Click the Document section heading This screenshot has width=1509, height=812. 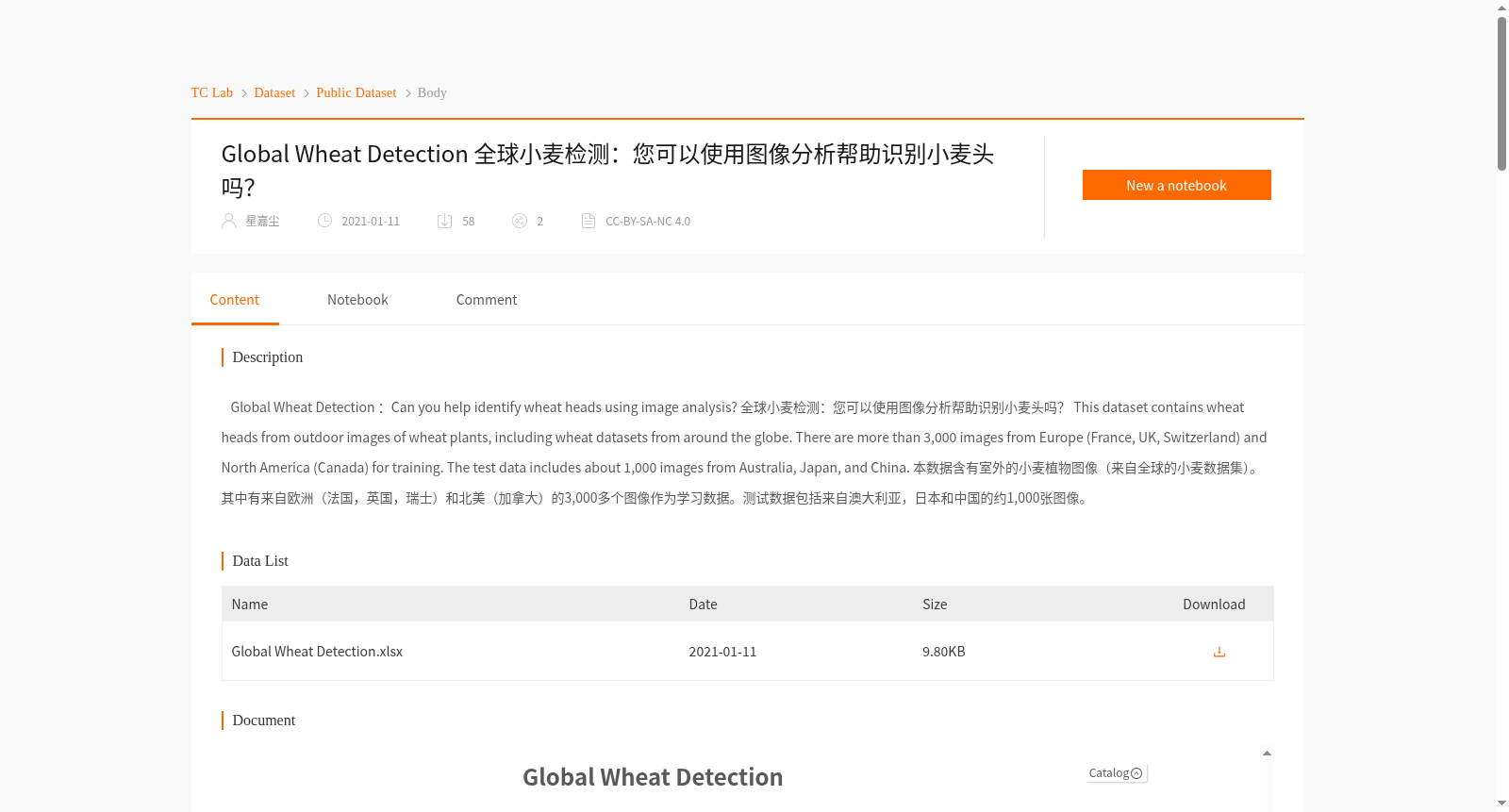pyautogui.click(x=264, y=721)
